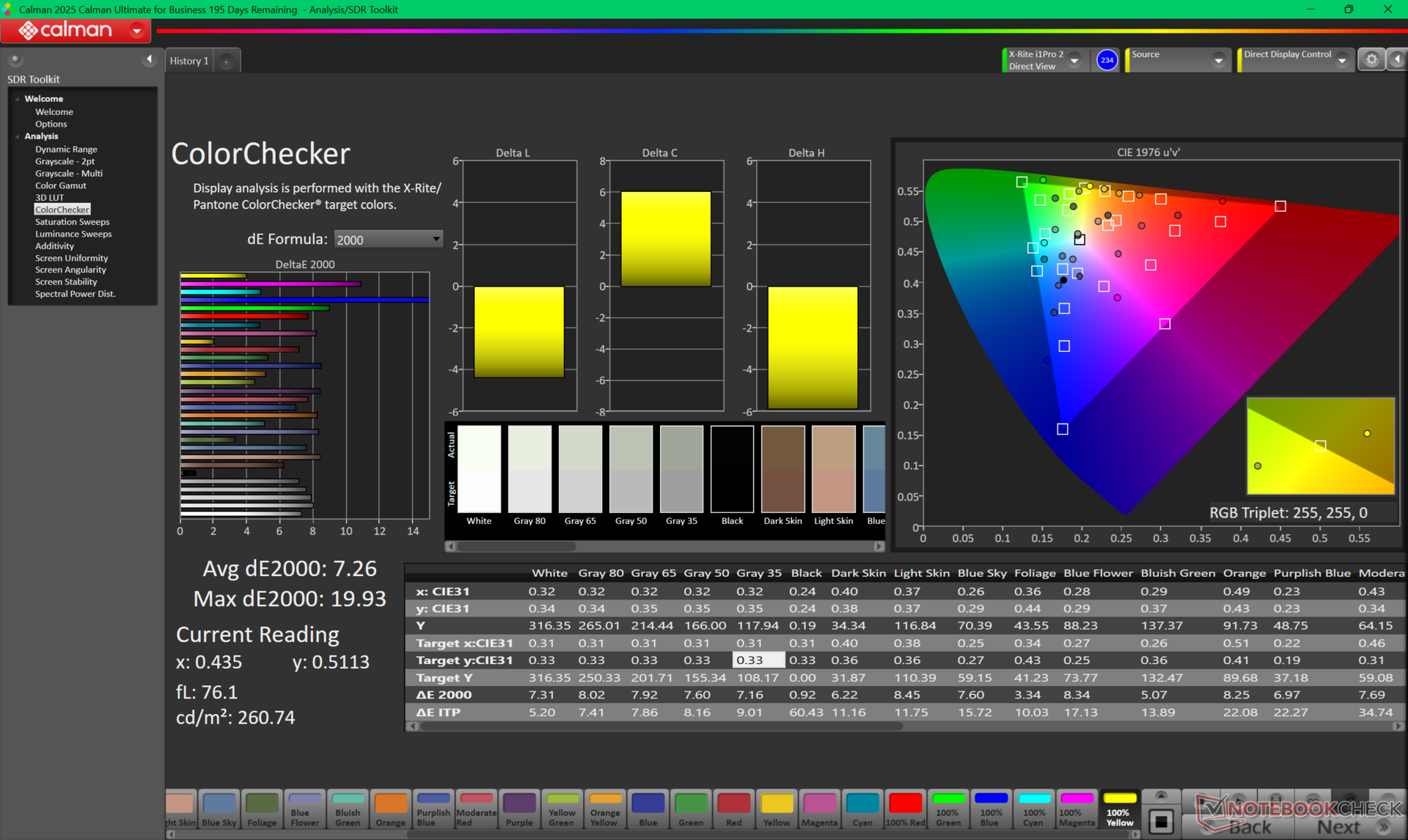Expand the X-Rite i1Pro 2 meter dropdown
Viewport: 1408px width, 840px height.
[x=1074, y=61]
